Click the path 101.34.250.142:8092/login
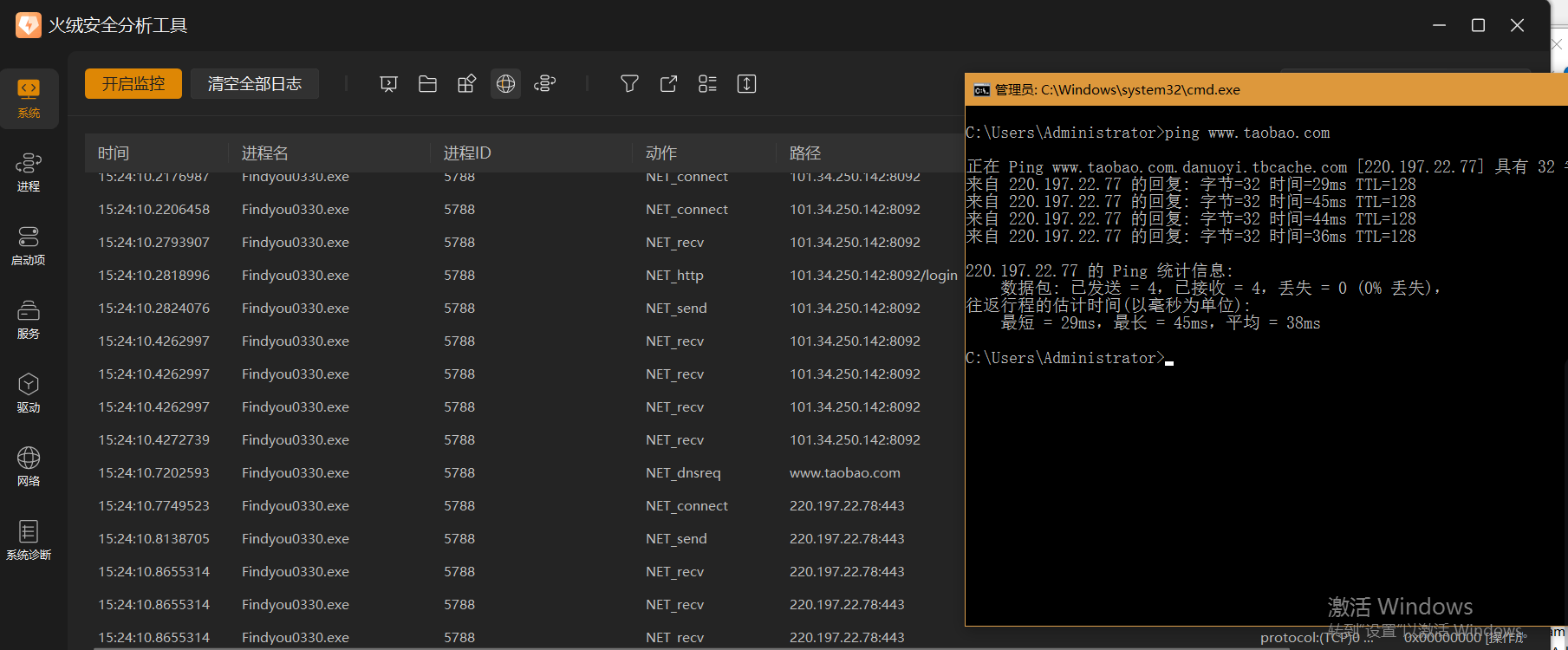The width and height of the screenshot is (1568, 650). (x=874, y=276)
